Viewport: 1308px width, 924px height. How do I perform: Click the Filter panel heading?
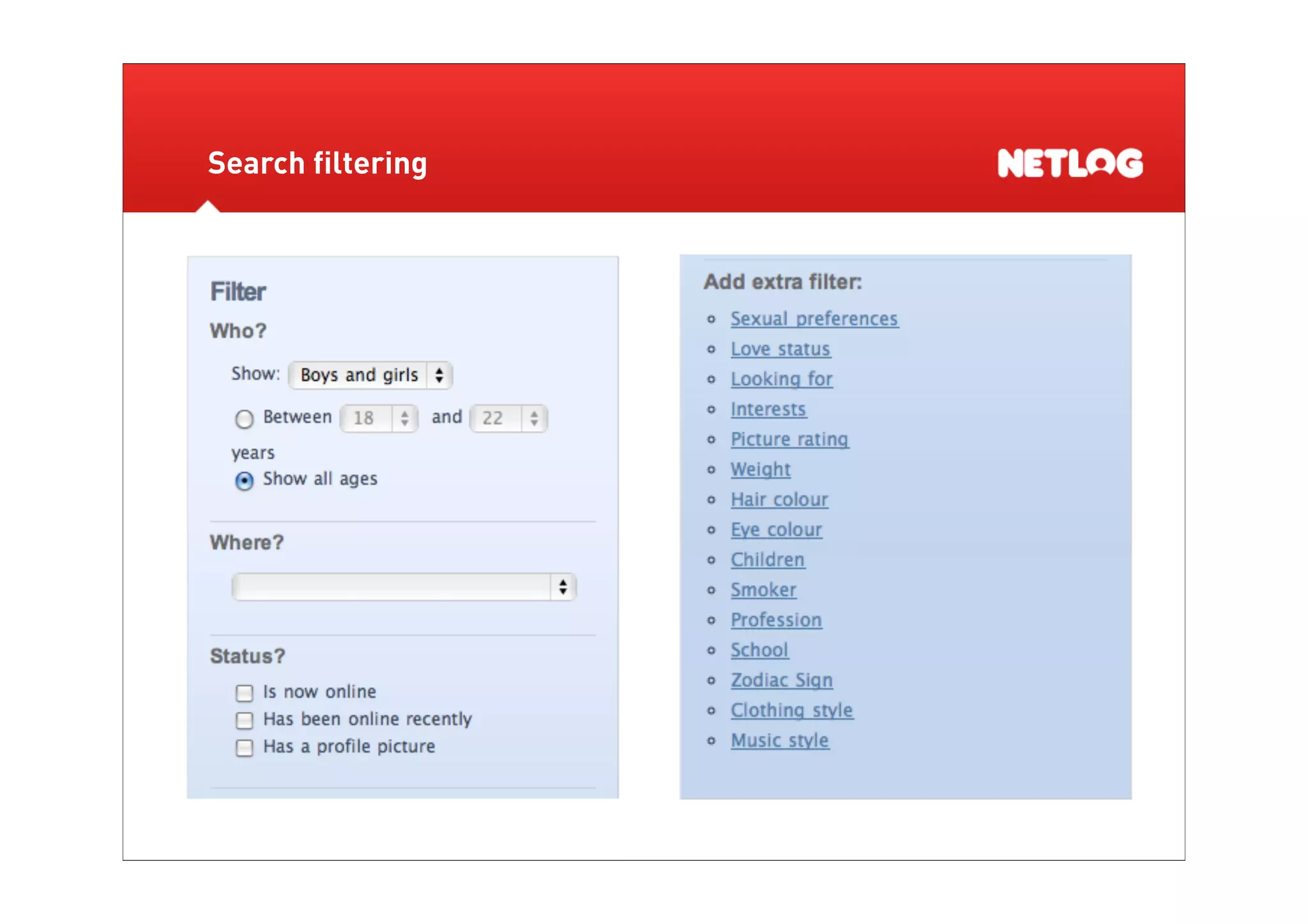(238, 292)
